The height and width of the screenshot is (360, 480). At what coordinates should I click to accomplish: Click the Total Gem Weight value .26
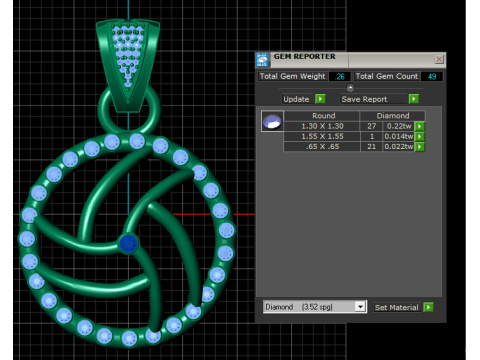(340, 76)
